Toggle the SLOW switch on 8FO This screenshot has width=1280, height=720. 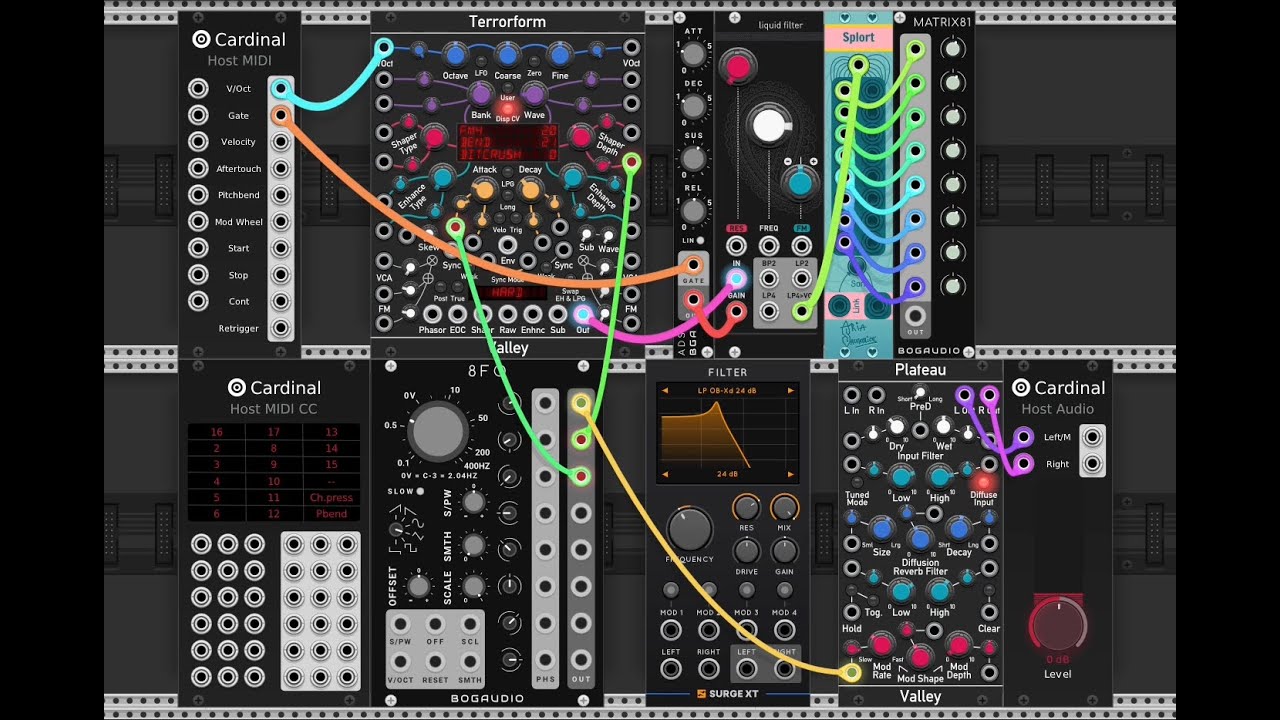tap(420, 491)
